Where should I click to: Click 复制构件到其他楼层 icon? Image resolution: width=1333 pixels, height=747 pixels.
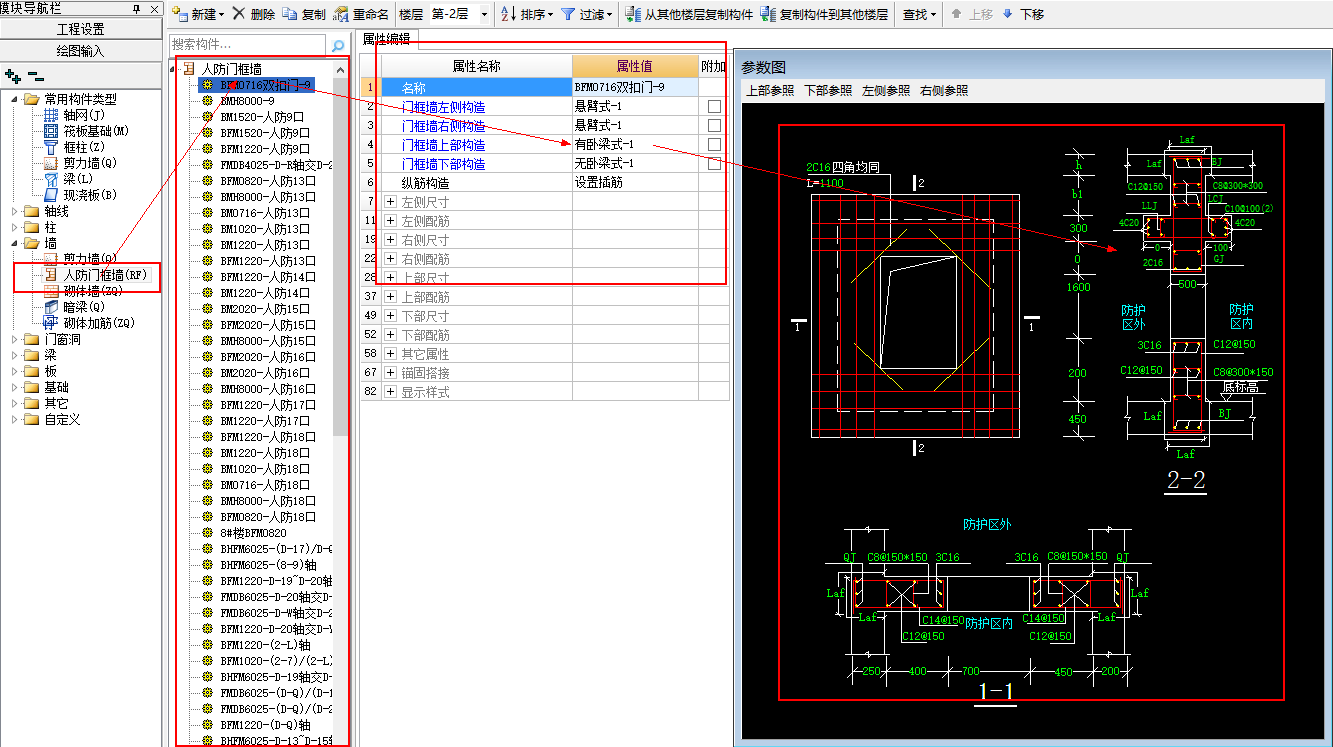click(767, 14)
